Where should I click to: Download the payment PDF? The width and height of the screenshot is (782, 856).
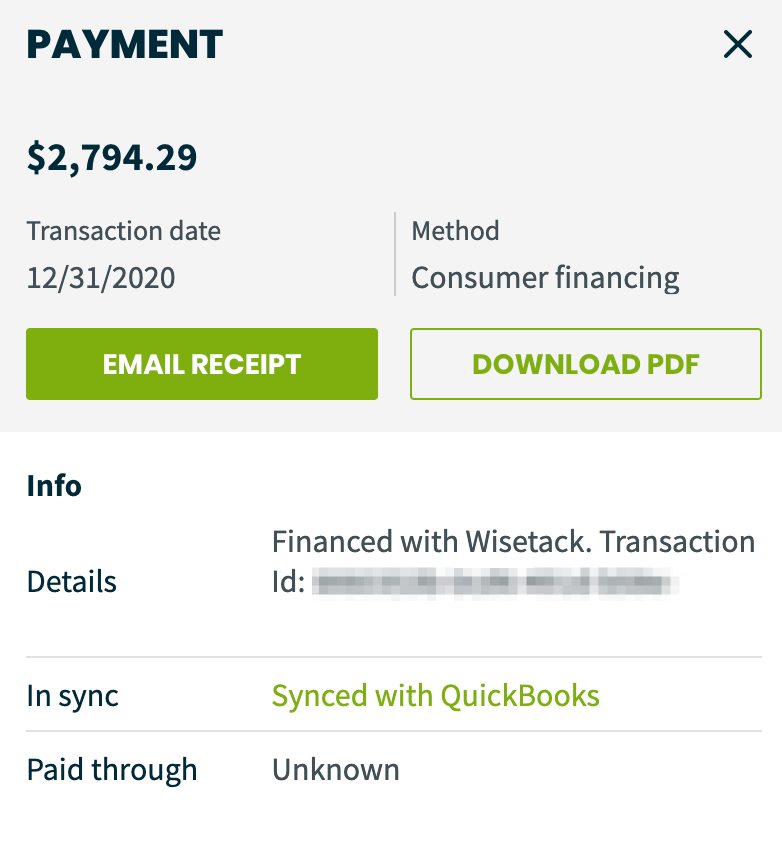click(x=586, y=364)
